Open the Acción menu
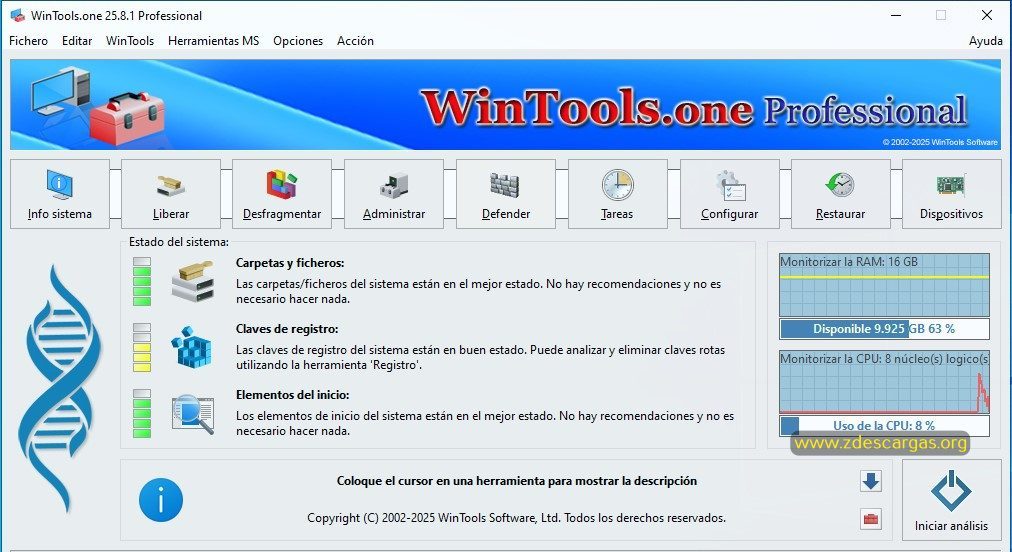This screenshot has height=552, width=1012. click(355, 41)
